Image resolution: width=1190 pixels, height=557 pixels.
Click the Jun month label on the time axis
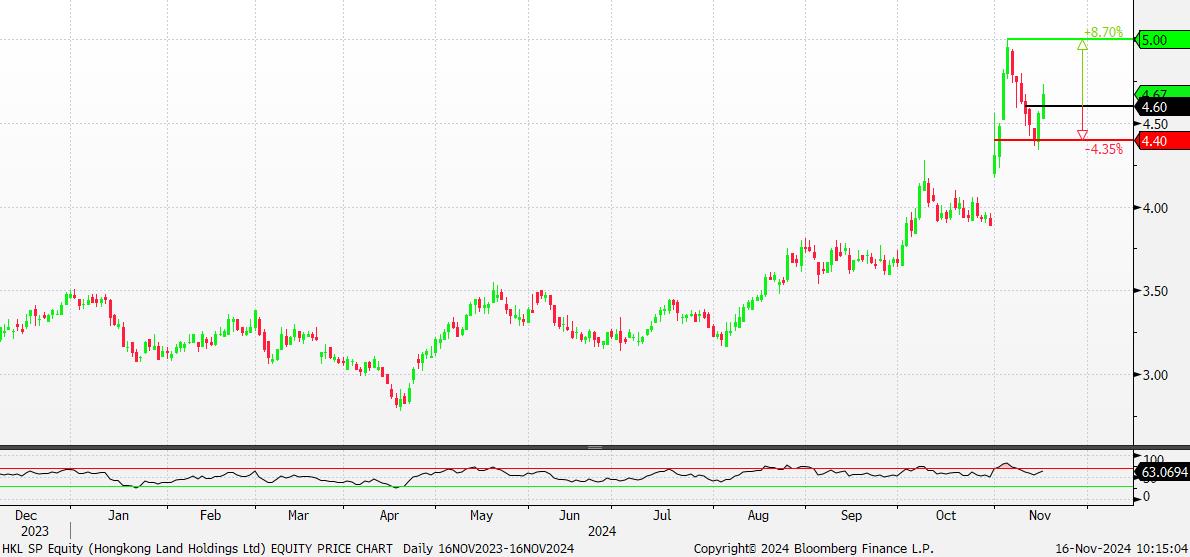coord(571,516)
